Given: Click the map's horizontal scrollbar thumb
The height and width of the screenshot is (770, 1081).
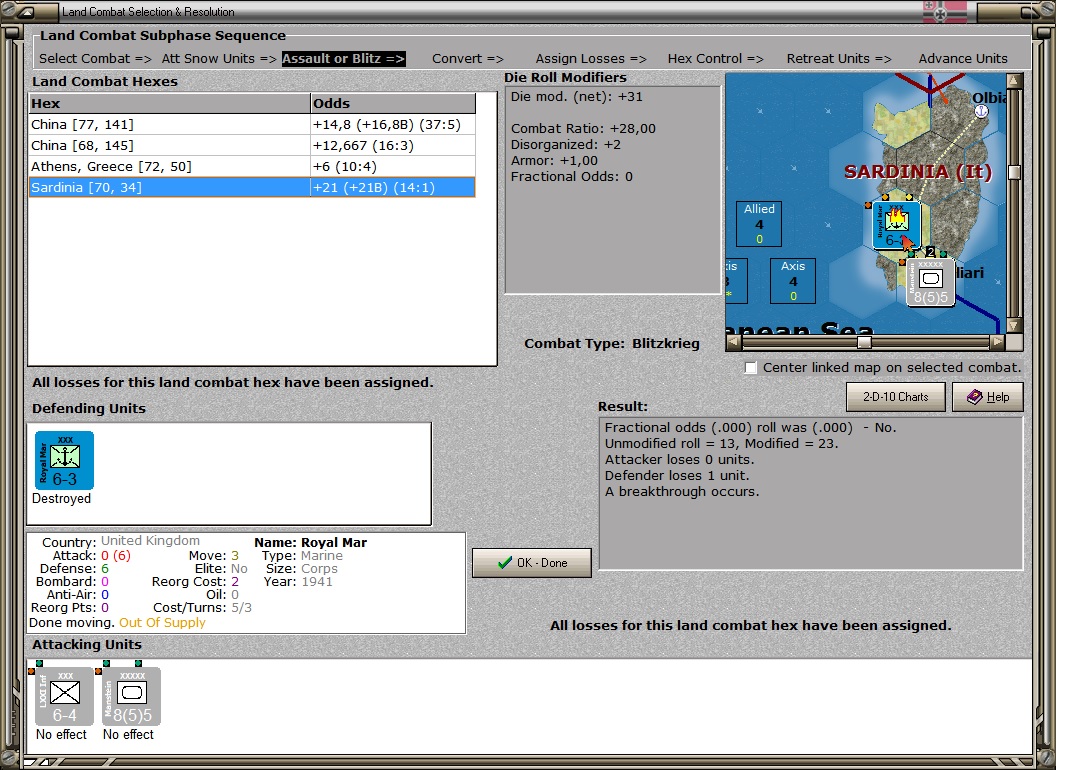Looking at the screenshot, I should (864, 342).
